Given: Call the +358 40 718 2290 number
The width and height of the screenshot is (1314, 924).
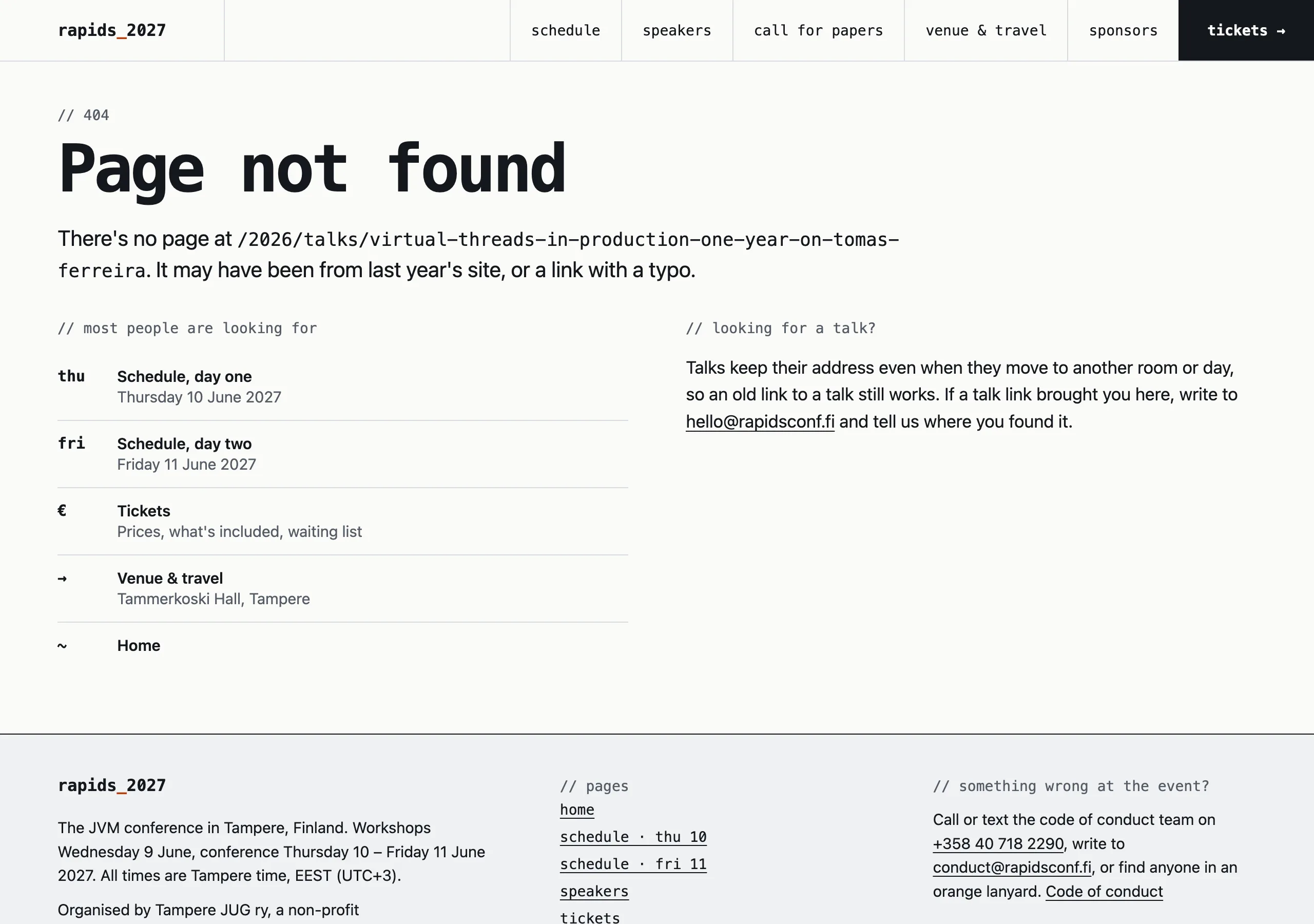Looking at the screenshot, I should (x=998, y=844).
